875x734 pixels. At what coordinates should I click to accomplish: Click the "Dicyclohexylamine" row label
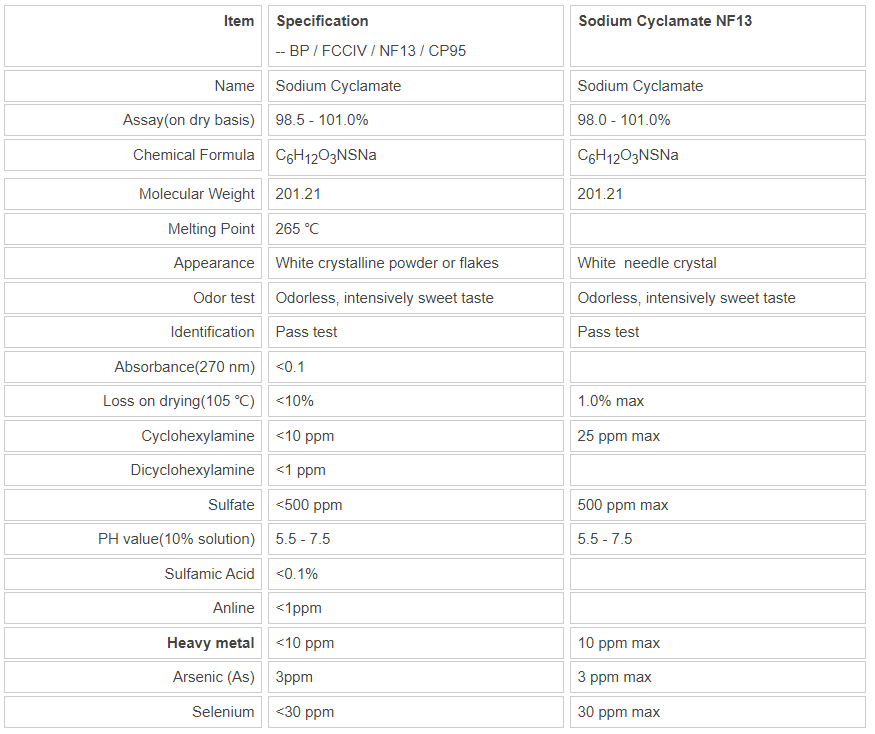point(193,470)
